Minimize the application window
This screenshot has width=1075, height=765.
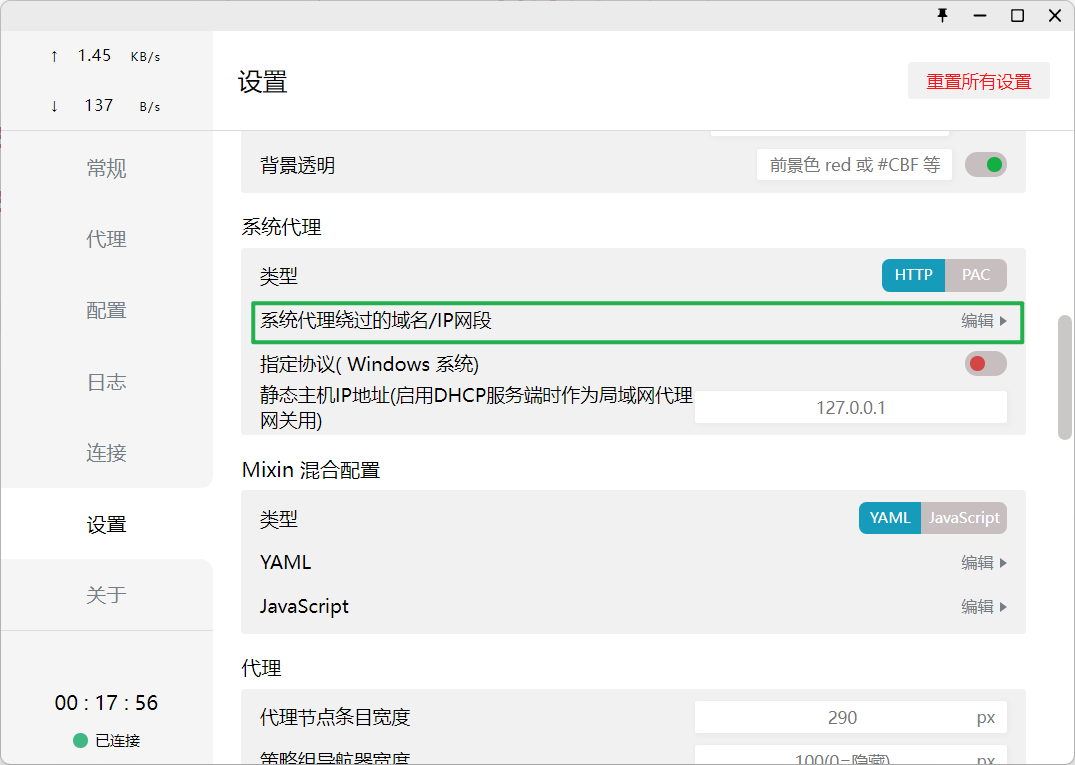click(x=980, y=15)
